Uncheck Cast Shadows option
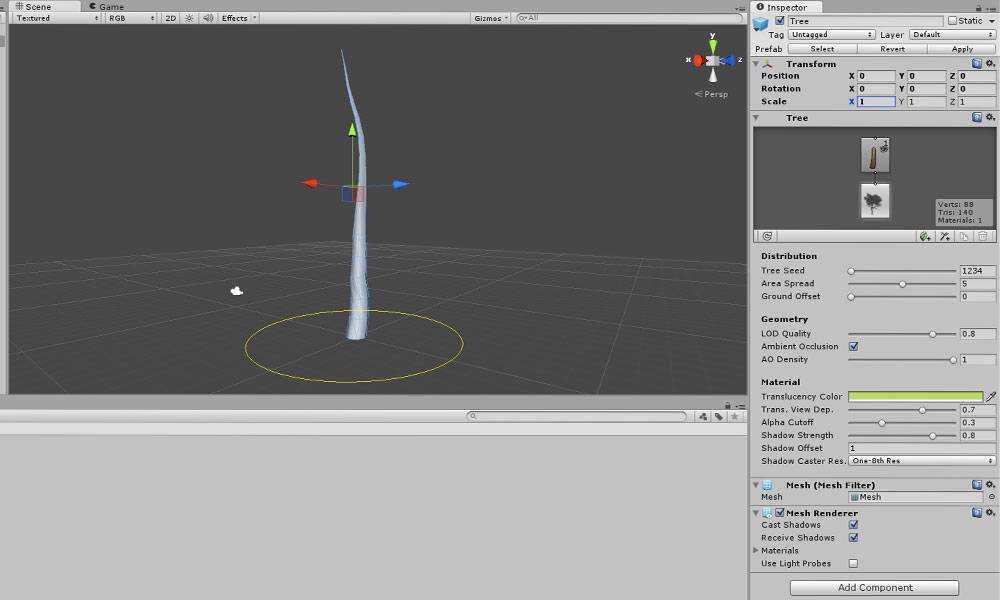Image resolution: width=1000 pixels, height=600 pixels. (x=853, y=525)
